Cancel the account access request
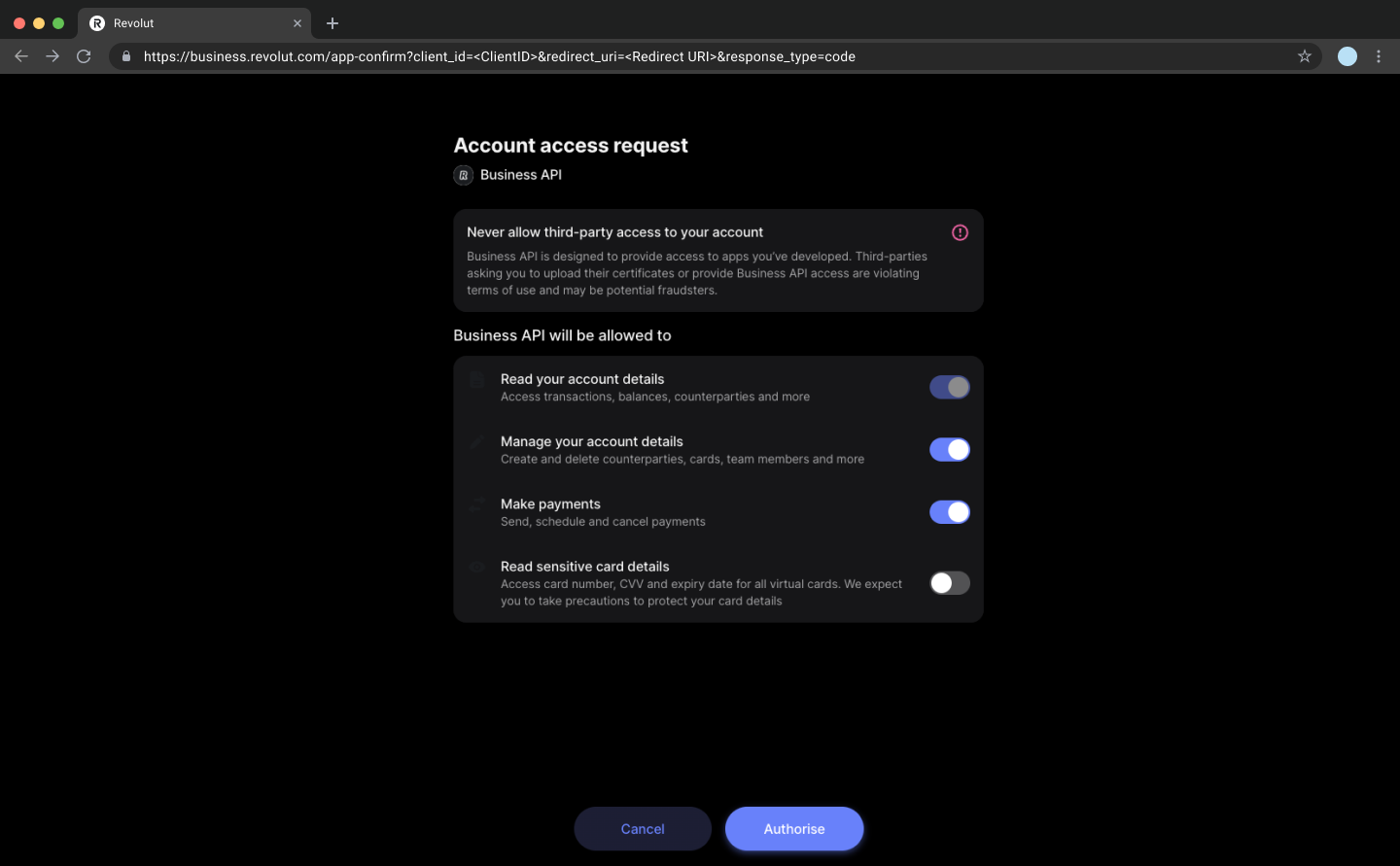 643,829
